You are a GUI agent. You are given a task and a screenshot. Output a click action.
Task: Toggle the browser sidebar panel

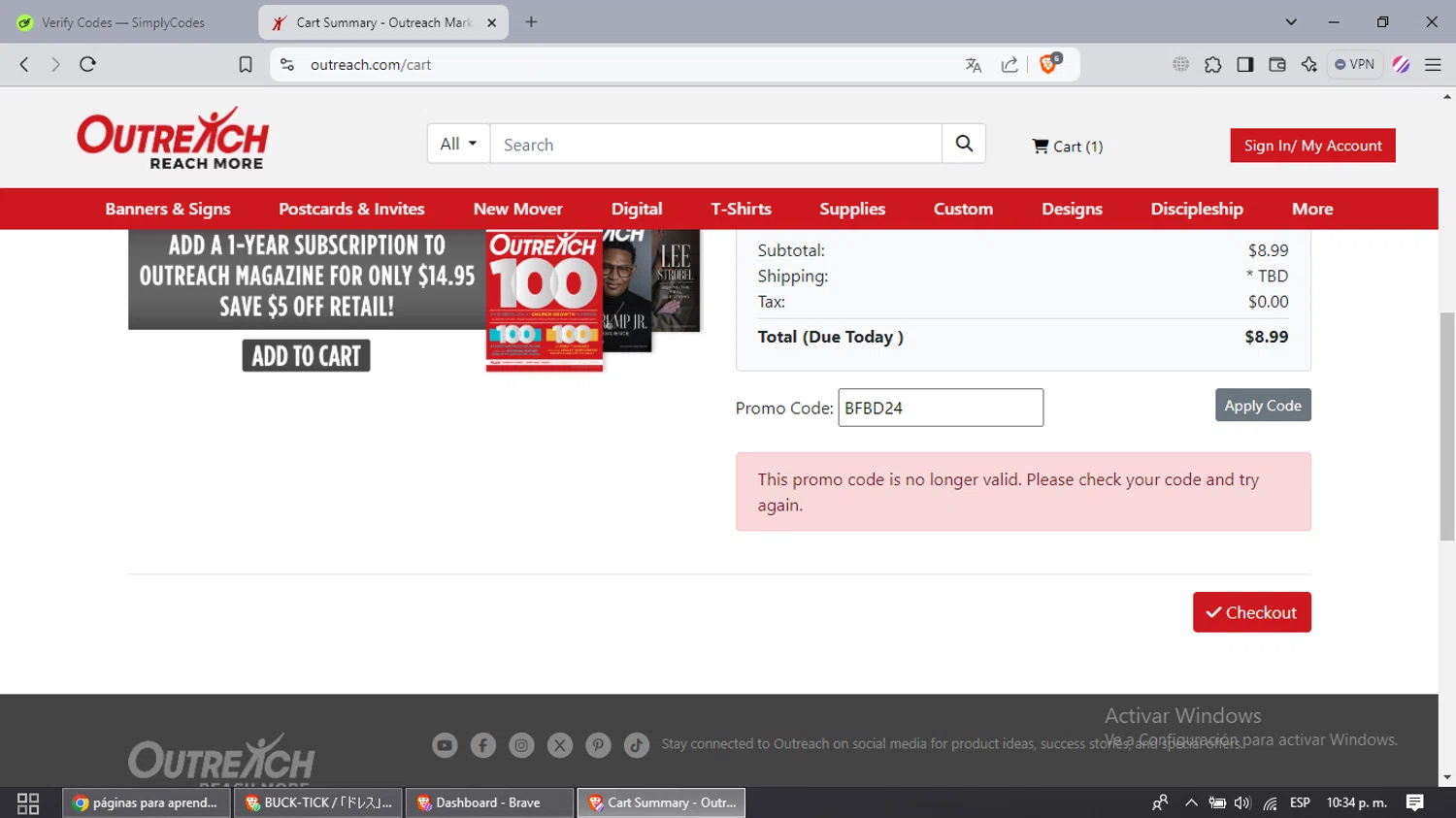(x=1244, y=64)
